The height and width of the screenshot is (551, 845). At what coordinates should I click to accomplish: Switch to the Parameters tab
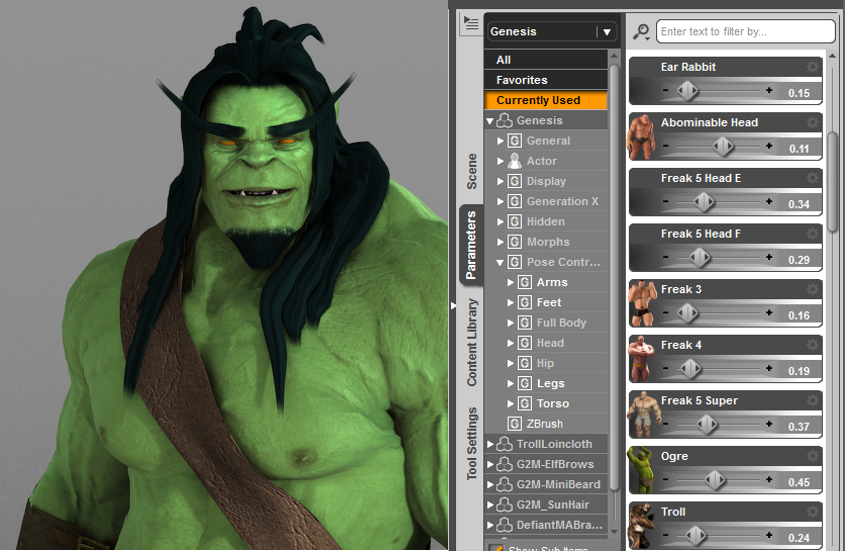(x=472, y=245)
